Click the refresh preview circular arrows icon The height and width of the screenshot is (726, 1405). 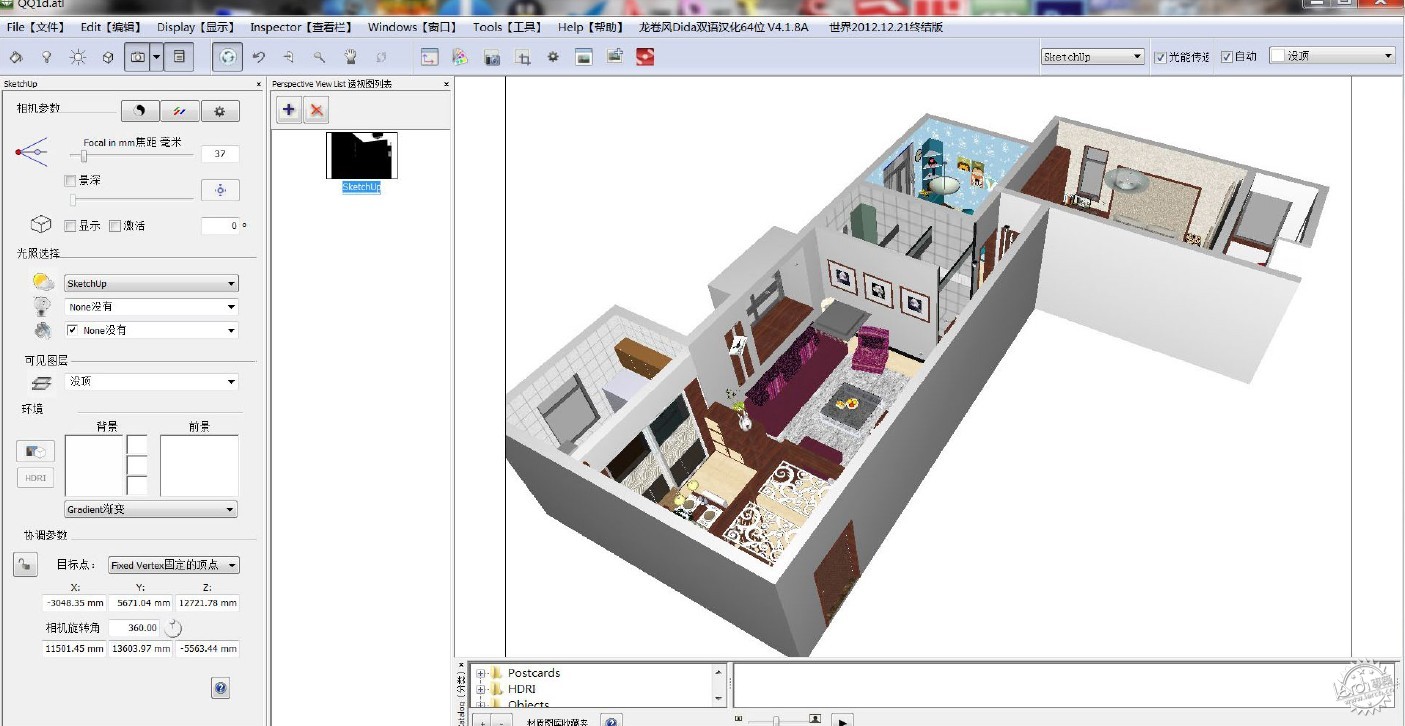pyautogui.click(x=228, y=57)
